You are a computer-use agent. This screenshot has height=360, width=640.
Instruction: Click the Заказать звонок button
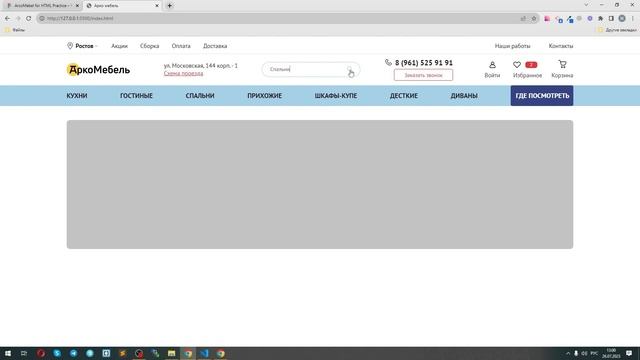click(x=423, y=75)
